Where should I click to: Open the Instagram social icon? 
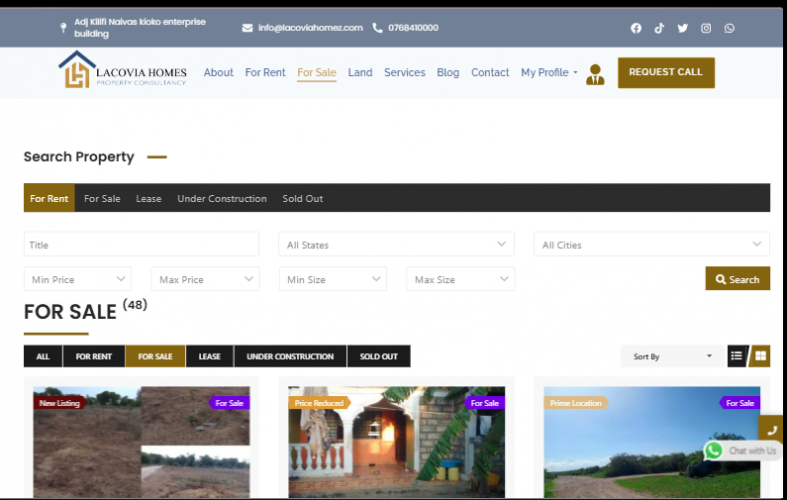click(706, 28)
